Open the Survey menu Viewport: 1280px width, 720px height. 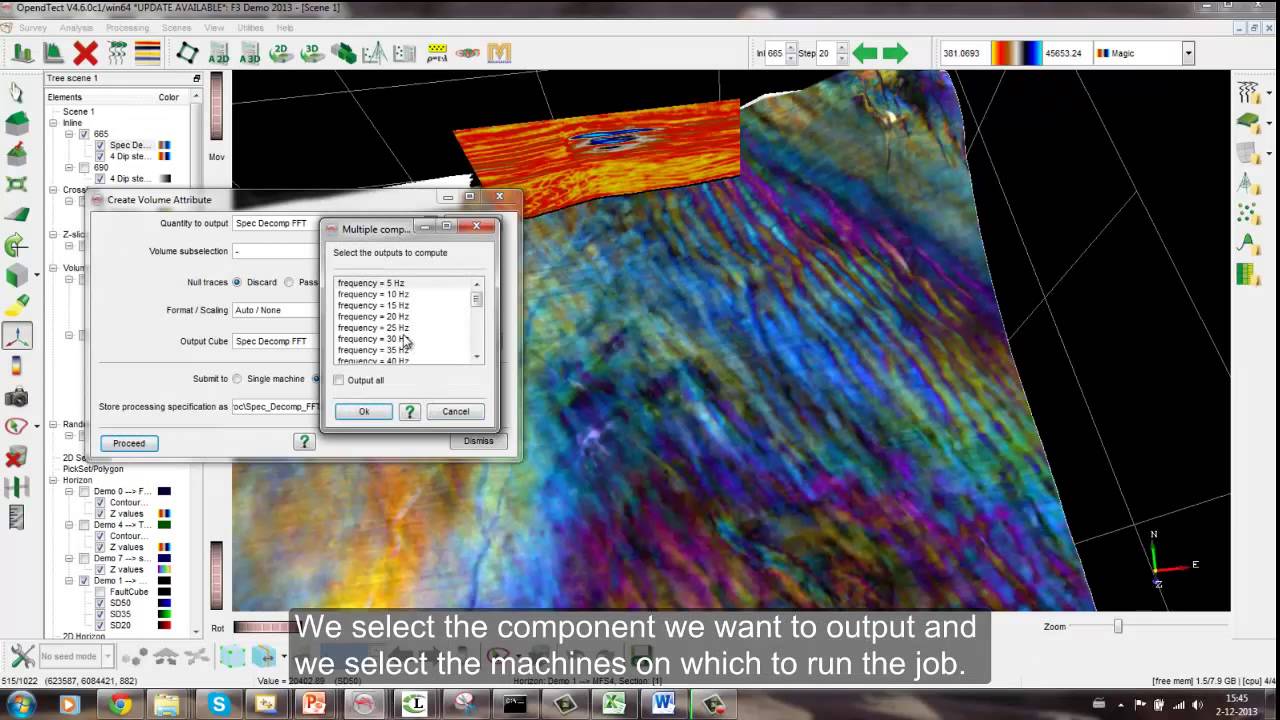[33, 28]
